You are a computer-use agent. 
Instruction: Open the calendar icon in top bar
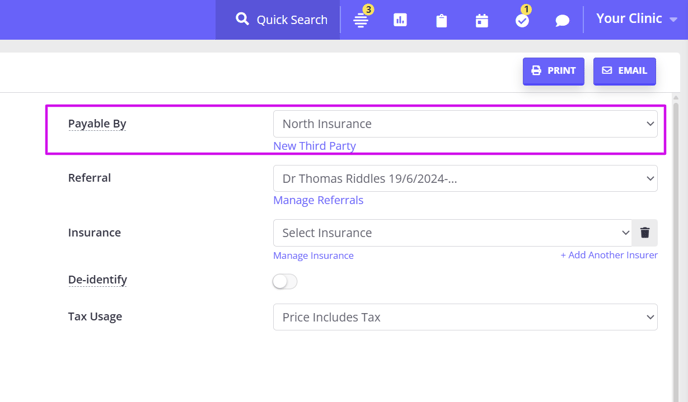click(x=482, y=21)
